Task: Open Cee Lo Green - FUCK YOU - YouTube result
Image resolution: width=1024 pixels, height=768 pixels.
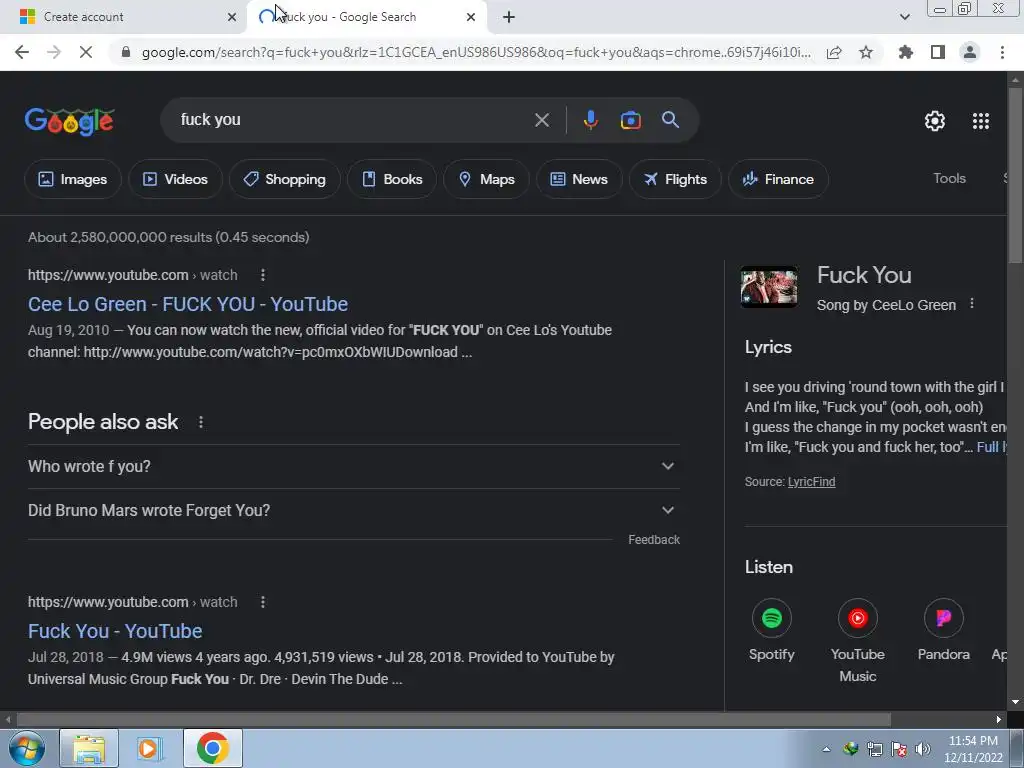Action: click(x=187, y=304)
